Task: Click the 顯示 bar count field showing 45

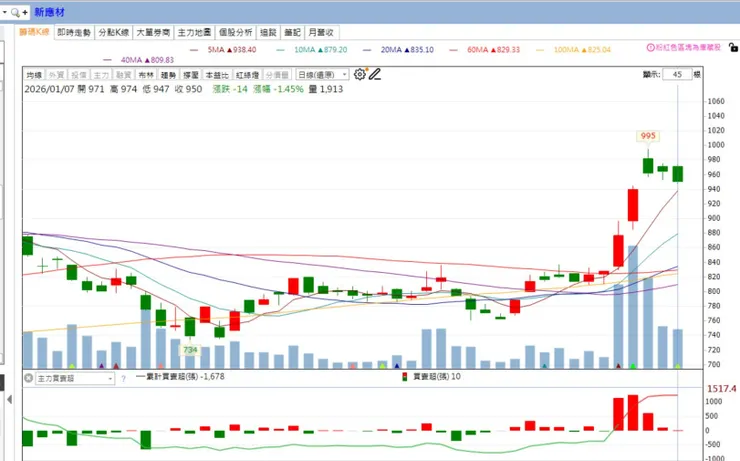Action: 677,75
